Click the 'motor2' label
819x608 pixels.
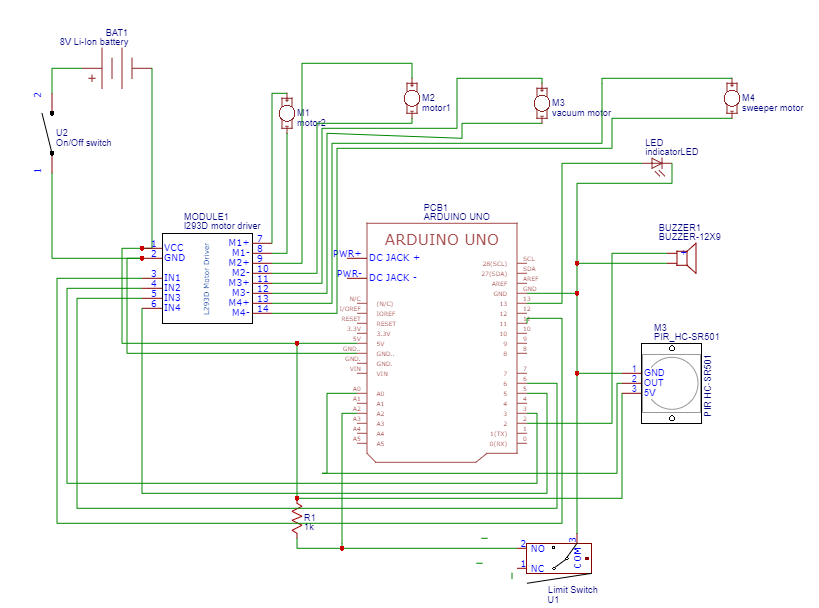[x=311, y=123]
